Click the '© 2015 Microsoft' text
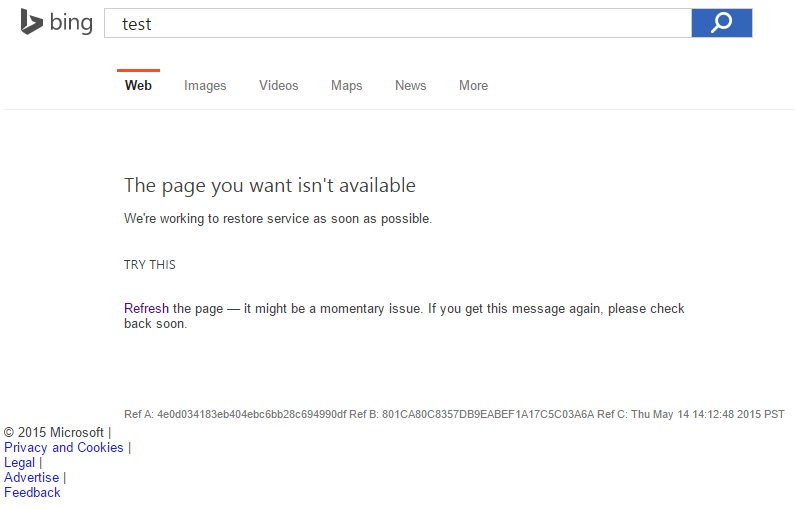795x510 pixels. 54,432
